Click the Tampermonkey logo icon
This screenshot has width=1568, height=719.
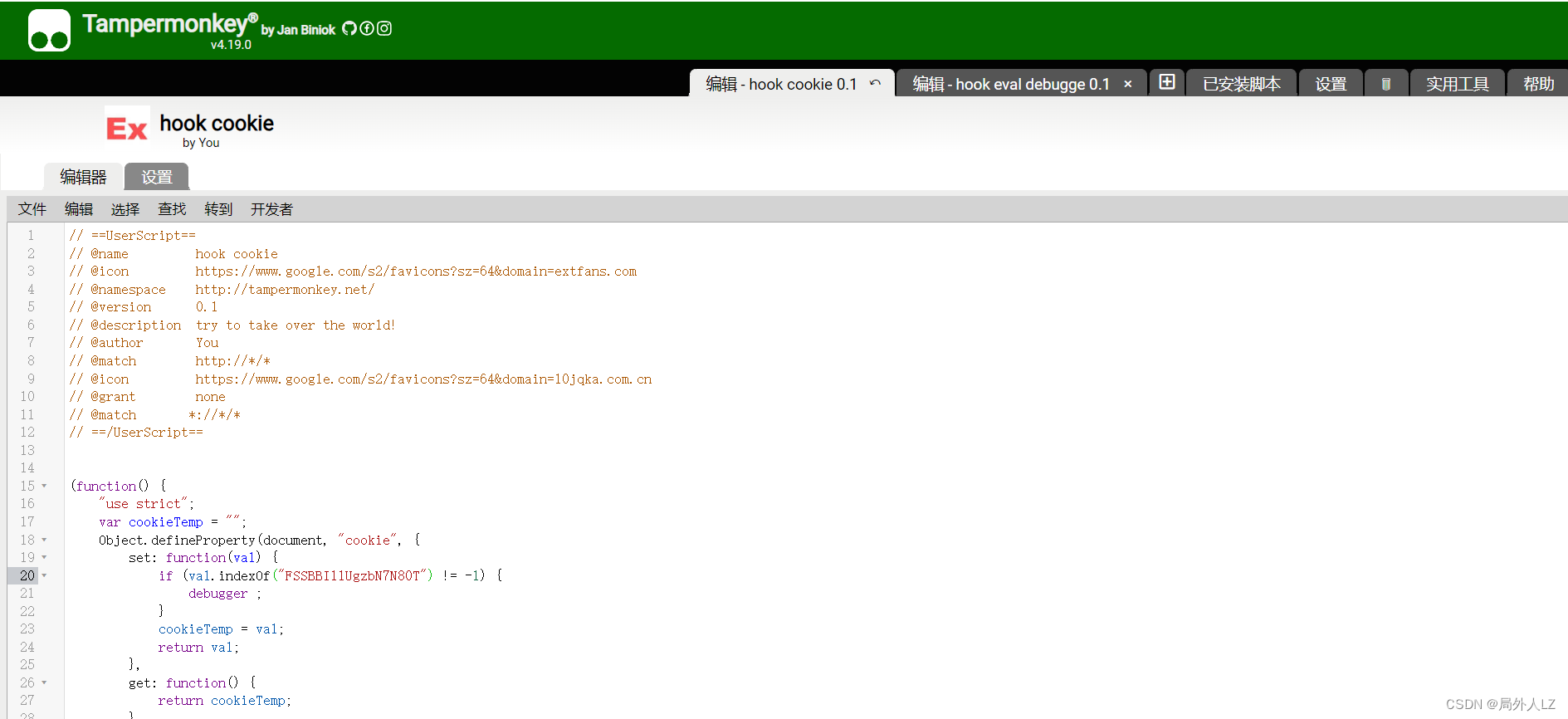(49, 31)
